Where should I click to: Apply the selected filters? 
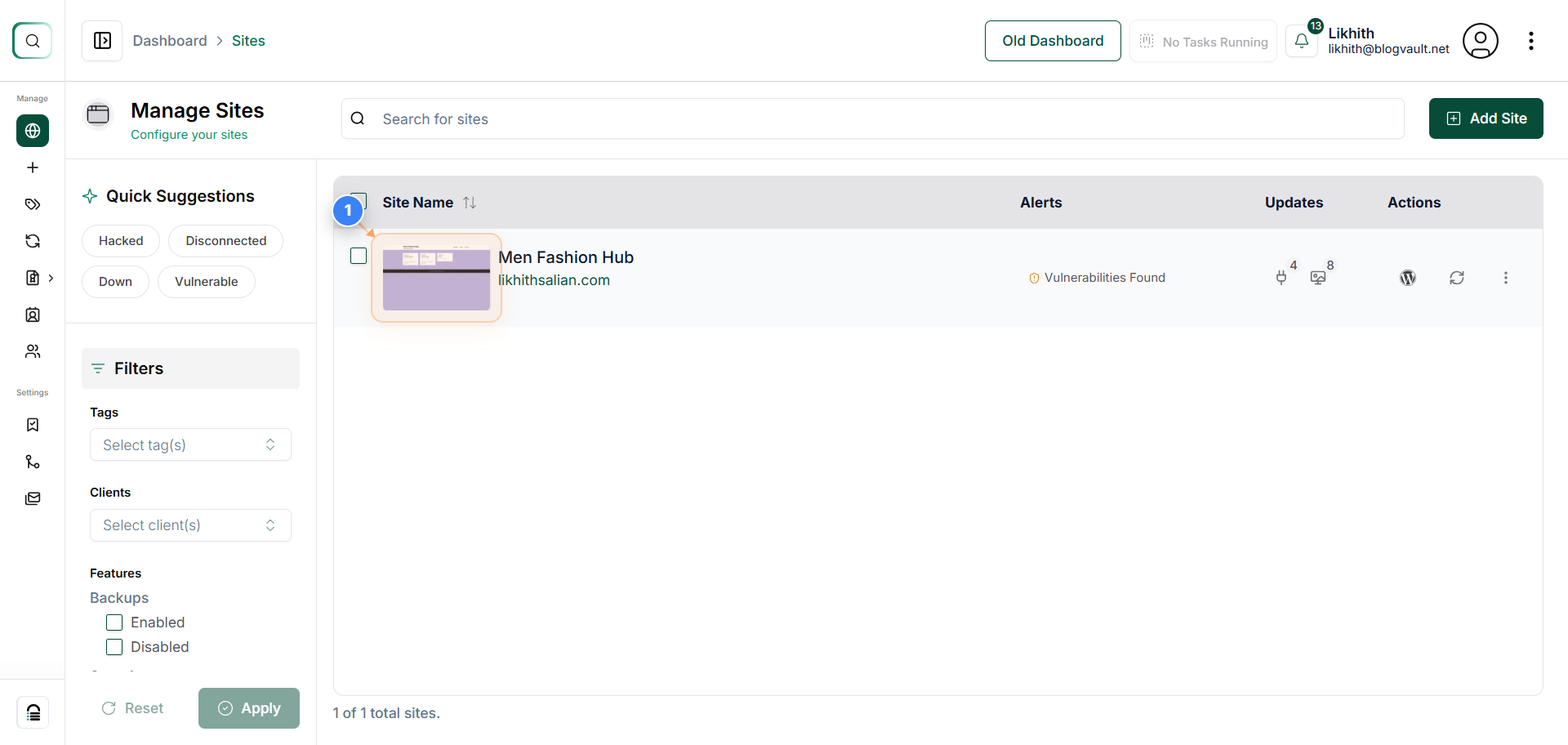pos(249,708)
